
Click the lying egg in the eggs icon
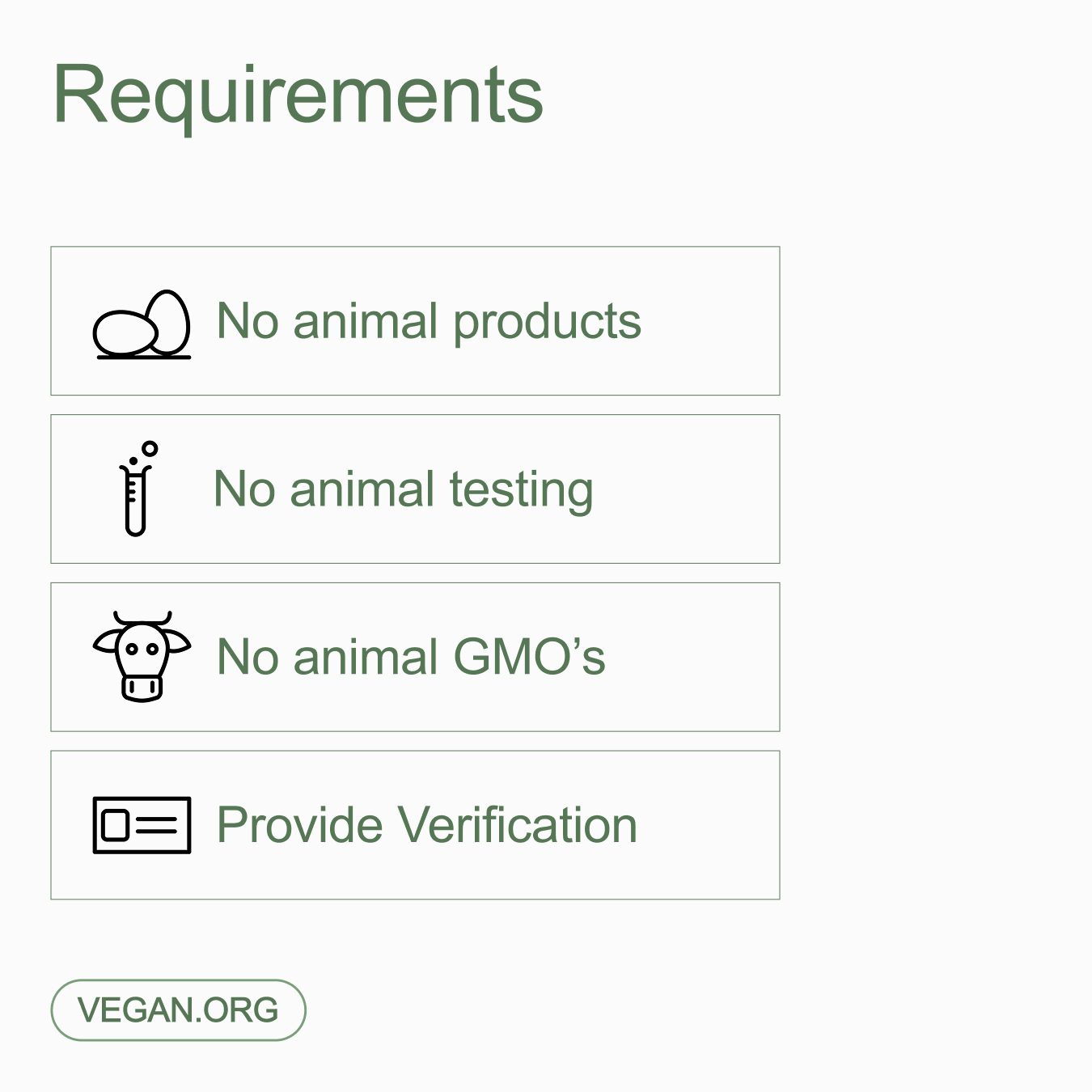[x=124, y=332]
